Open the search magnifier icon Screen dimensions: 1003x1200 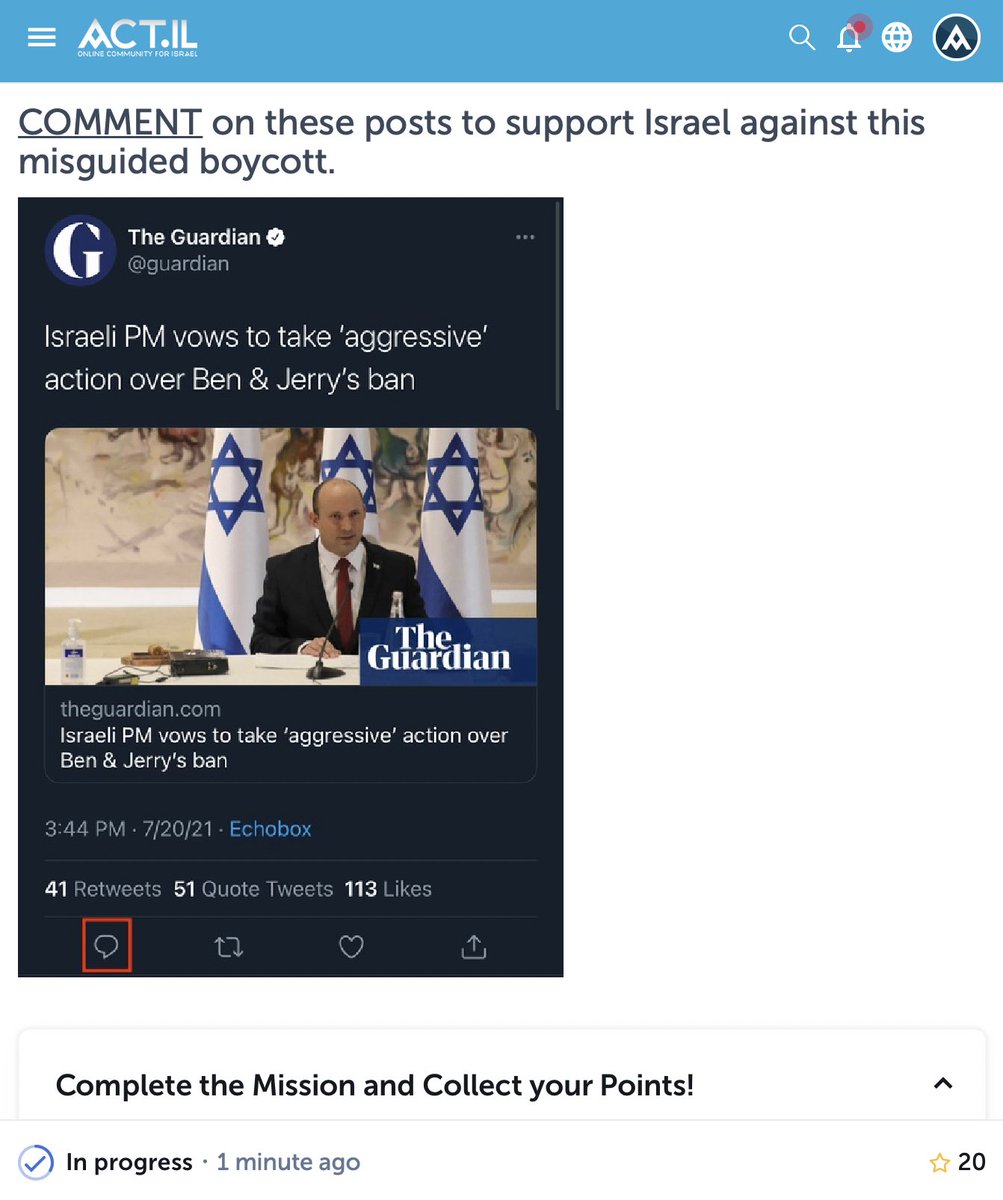click(x=802, y=38)
